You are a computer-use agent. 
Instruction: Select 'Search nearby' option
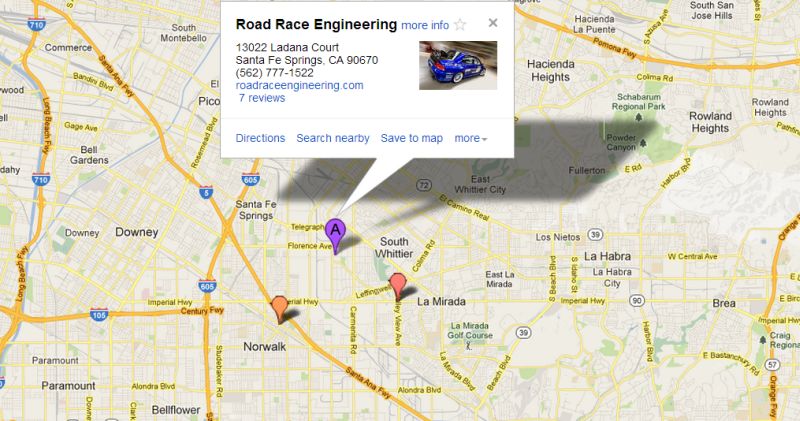point(333,138)
